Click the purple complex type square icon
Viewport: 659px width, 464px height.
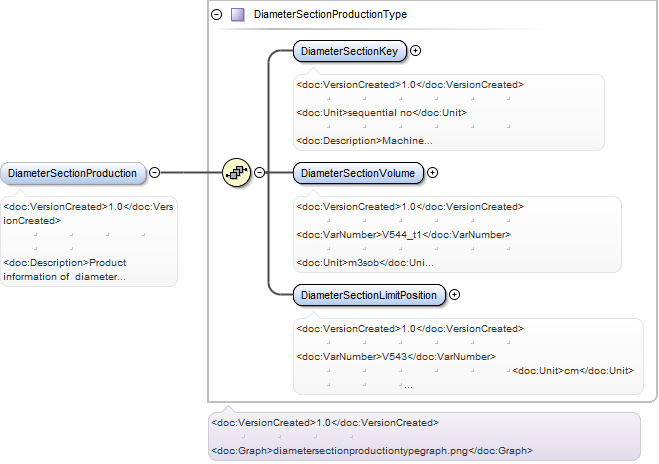click(x=238, y=15)
